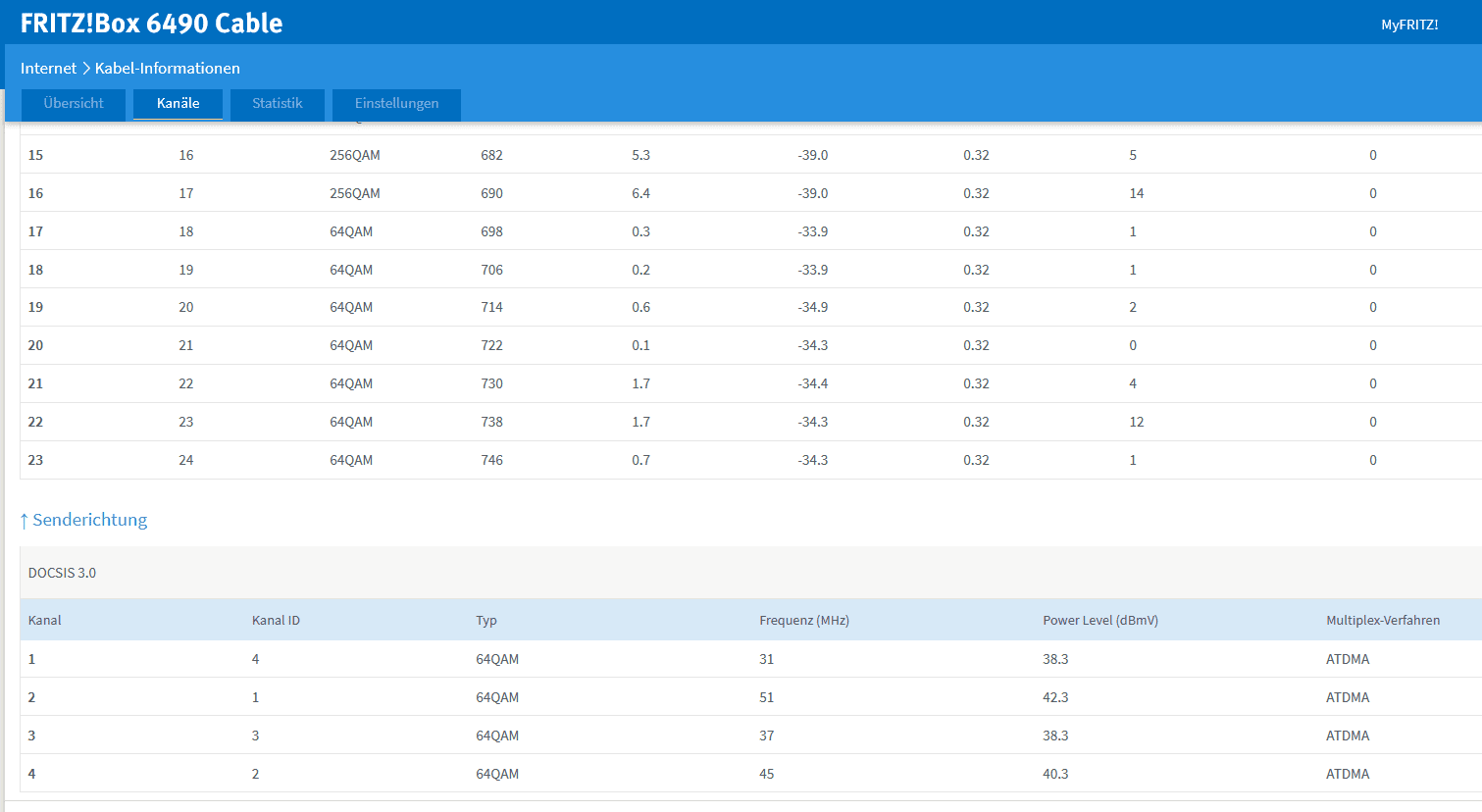Select frequency value 682
The image size is (1482, 812).
pyautogui.click(x=491, y=155)
